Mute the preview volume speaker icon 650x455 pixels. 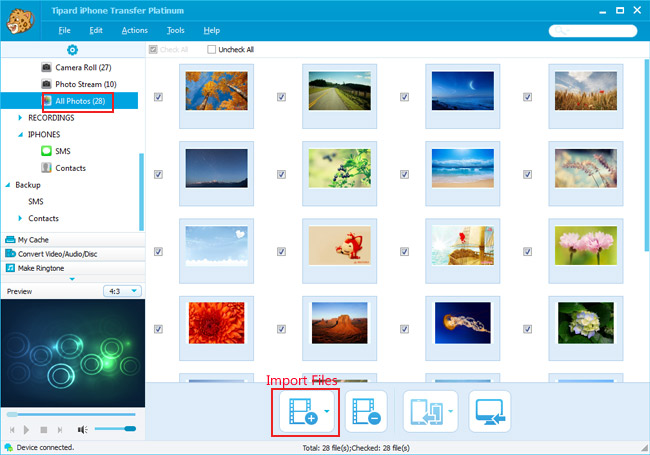pyautogui.click(x=82, y=430)
